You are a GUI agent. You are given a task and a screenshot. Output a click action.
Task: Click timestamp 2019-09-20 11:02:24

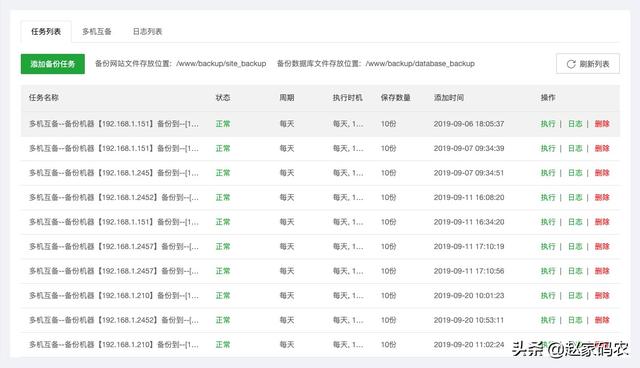click(469, 345)
